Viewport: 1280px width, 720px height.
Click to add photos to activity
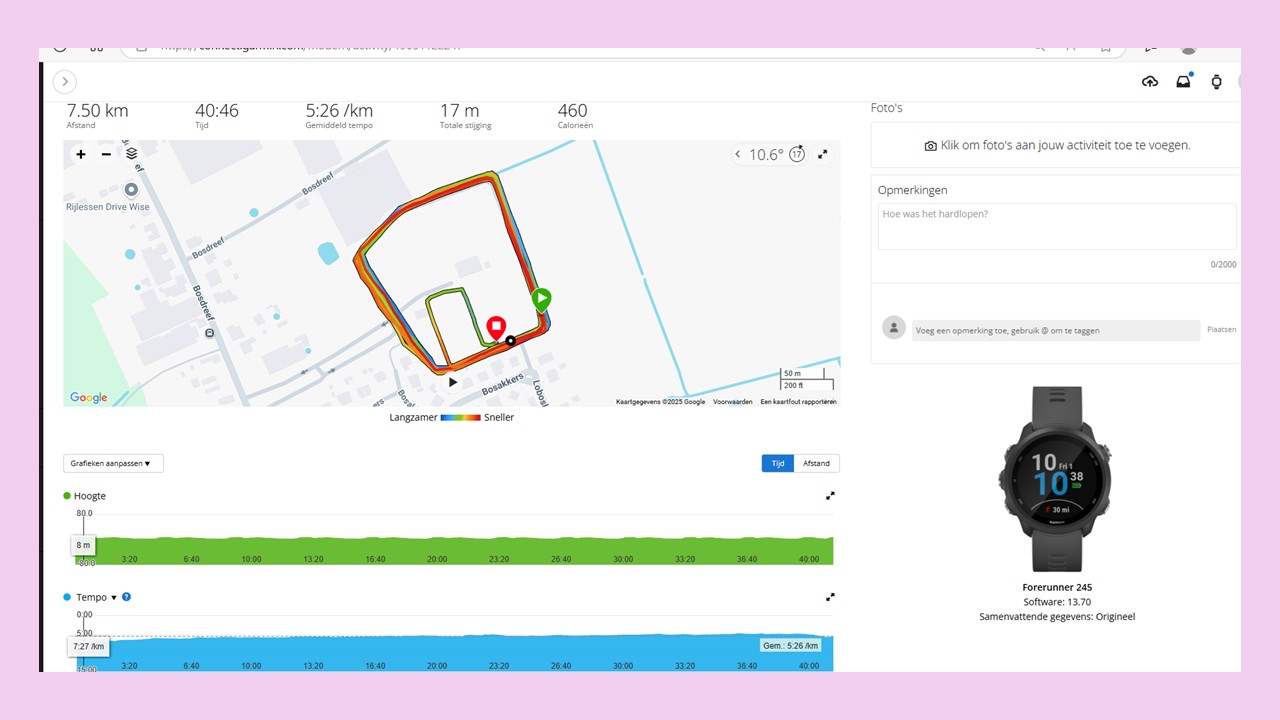1056,146
